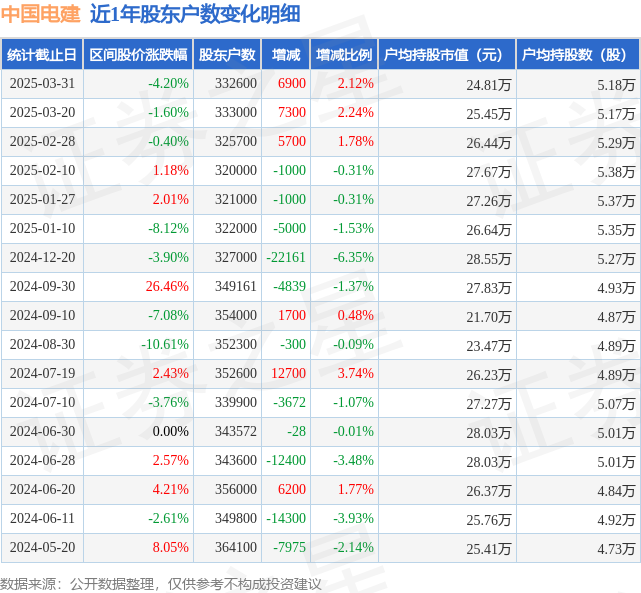The image size is (641, 593).
Task: Click the price change value 0.00%
Action: [x=170, y=432]
